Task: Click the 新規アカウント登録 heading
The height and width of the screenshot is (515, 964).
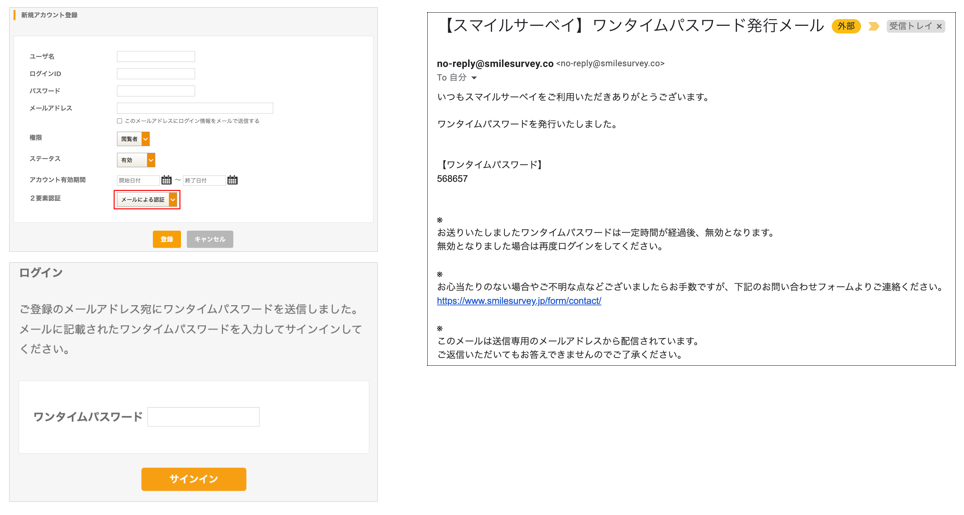Action: pos(49,15)
